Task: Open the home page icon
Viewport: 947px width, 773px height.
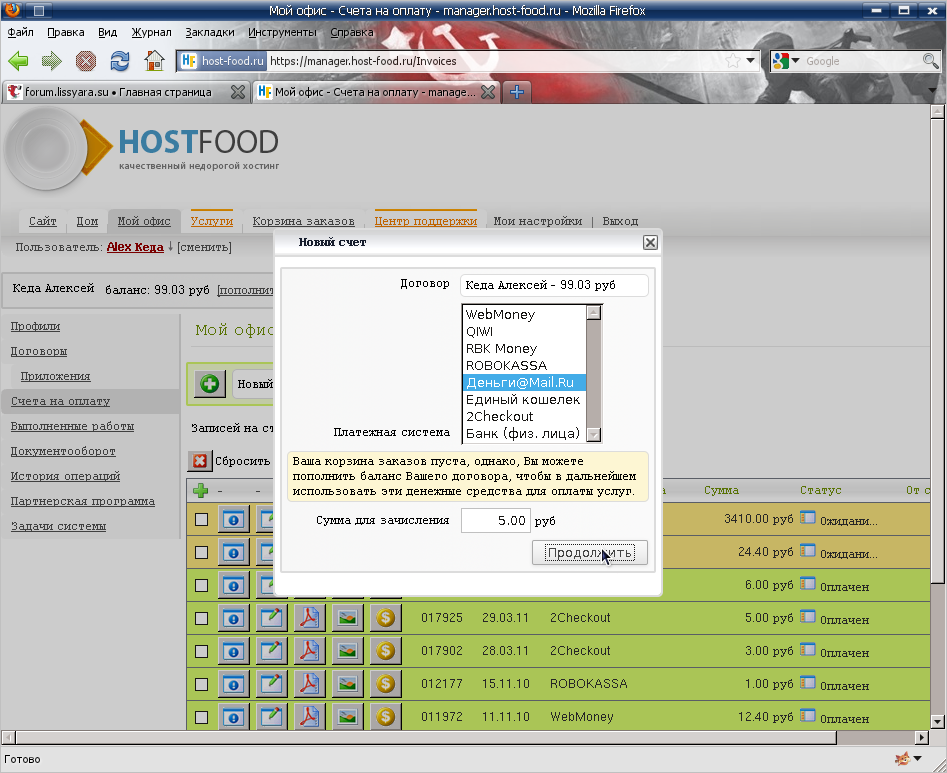Action: coord(154,60)
